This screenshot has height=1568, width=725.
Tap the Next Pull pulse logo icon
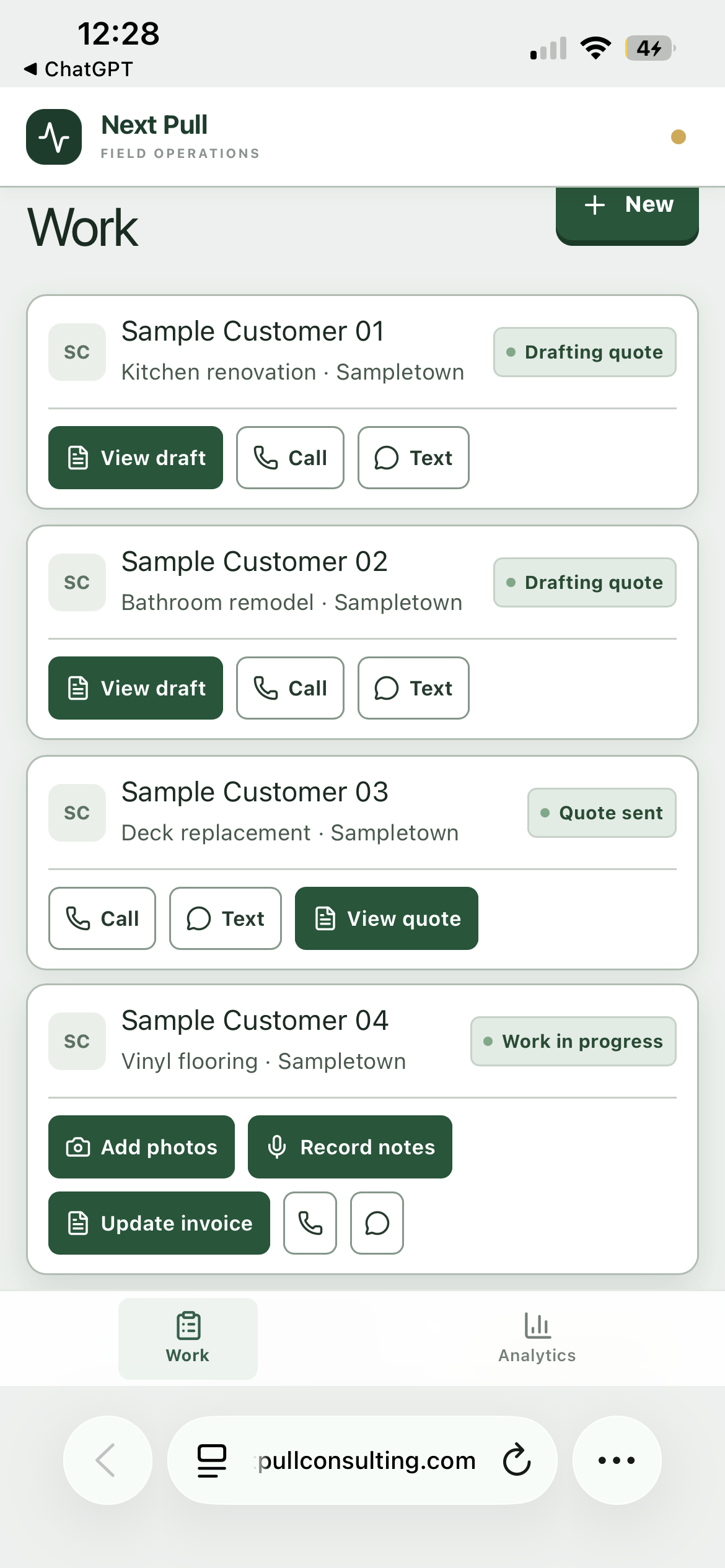[x=54, y=137]
